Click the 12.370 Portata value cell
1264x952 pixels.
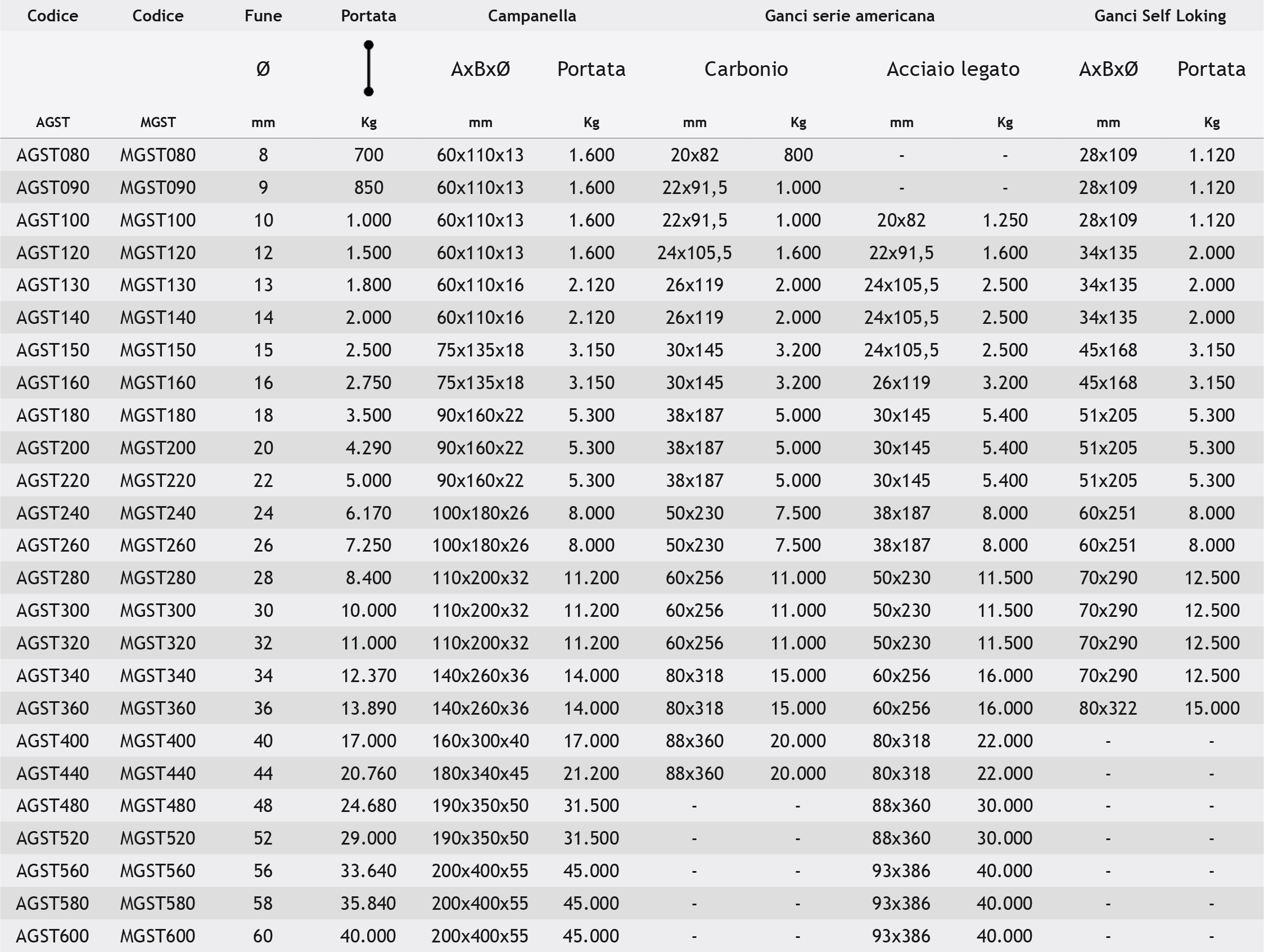coord(368,675)
